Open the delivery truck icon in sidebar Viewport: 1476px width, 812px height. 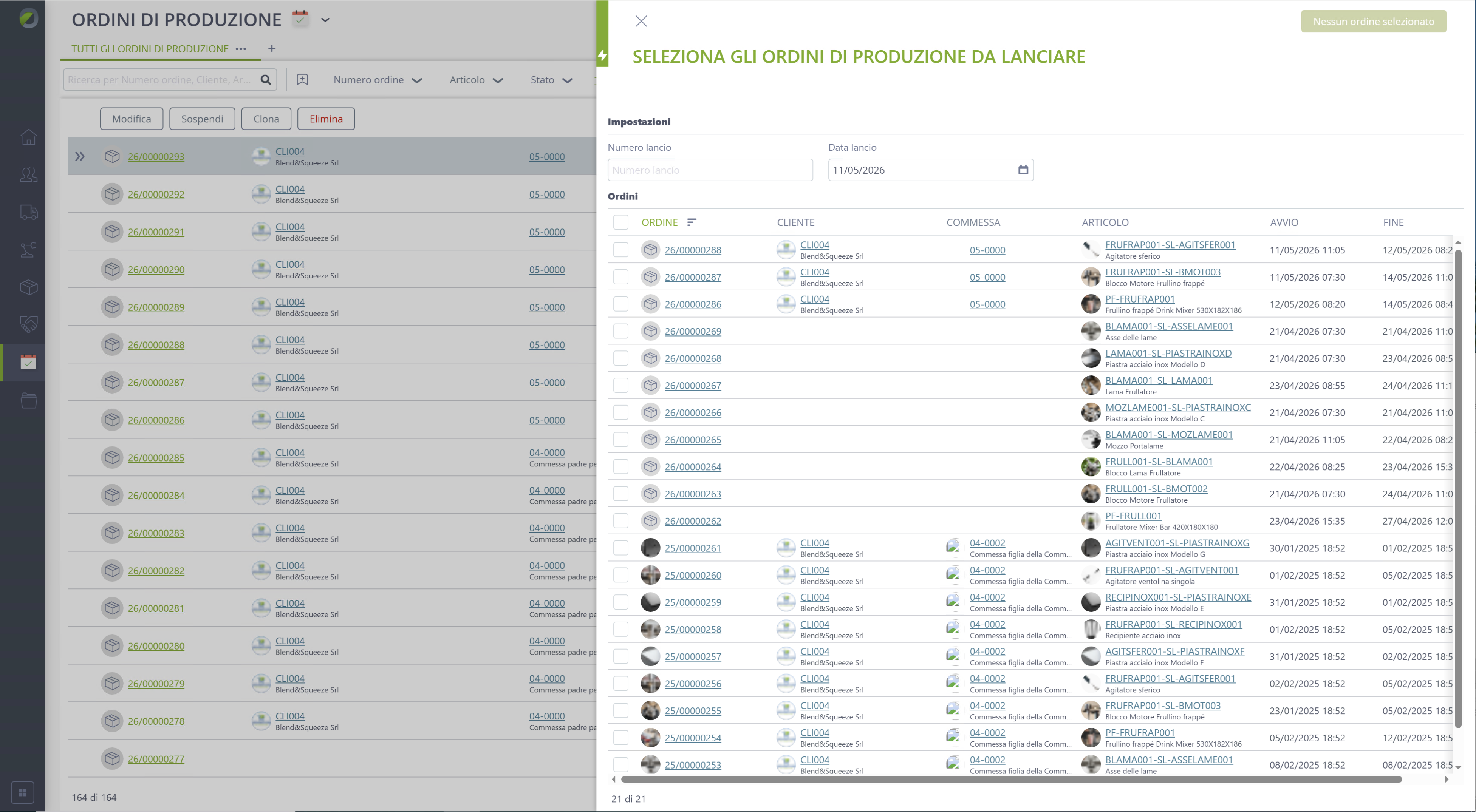click(29, 212)
